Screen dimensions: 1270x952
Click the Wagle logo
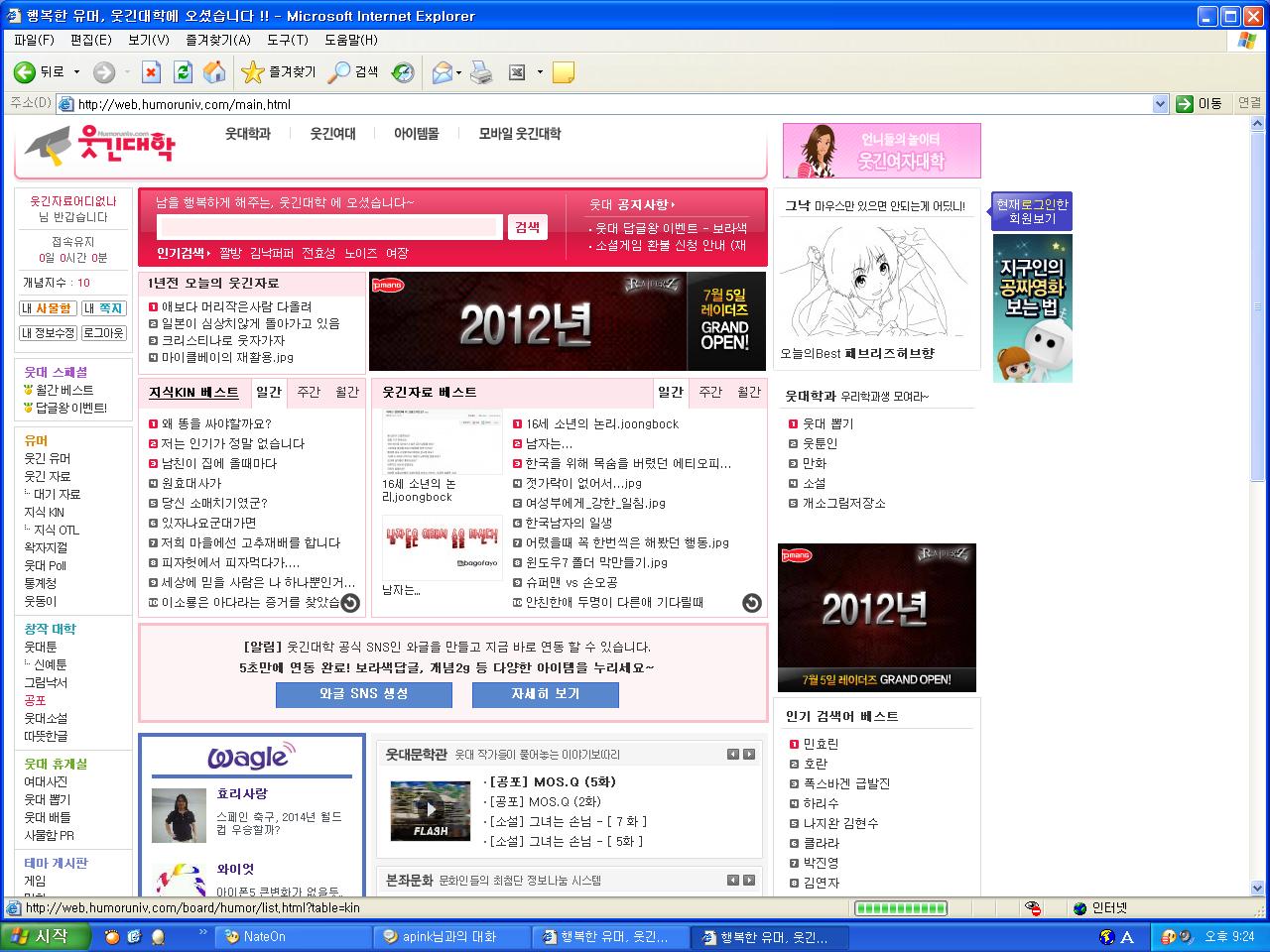pos(252,757)
